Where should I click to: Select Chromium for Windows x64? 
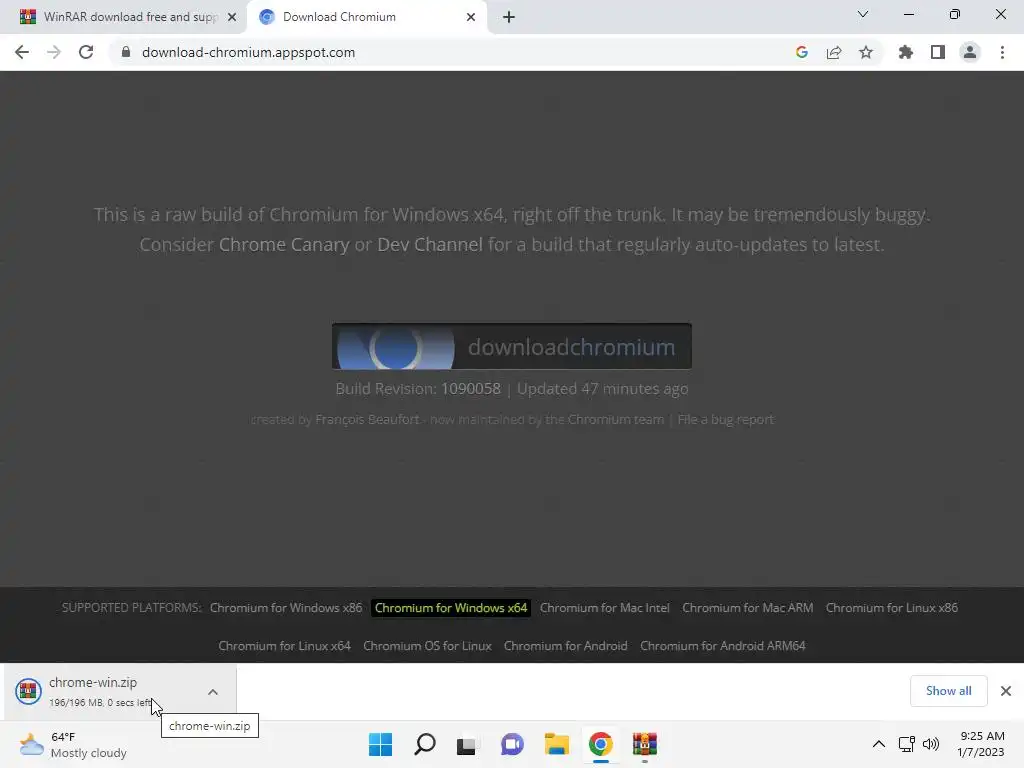pos(451,608)
